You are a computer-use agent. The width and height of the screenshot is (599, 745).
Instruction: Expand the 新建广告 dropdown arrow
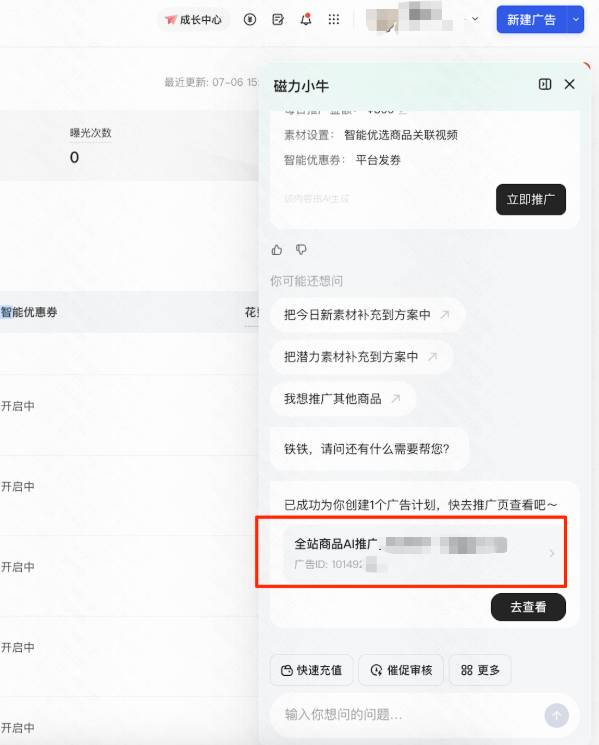pos(576,19)
